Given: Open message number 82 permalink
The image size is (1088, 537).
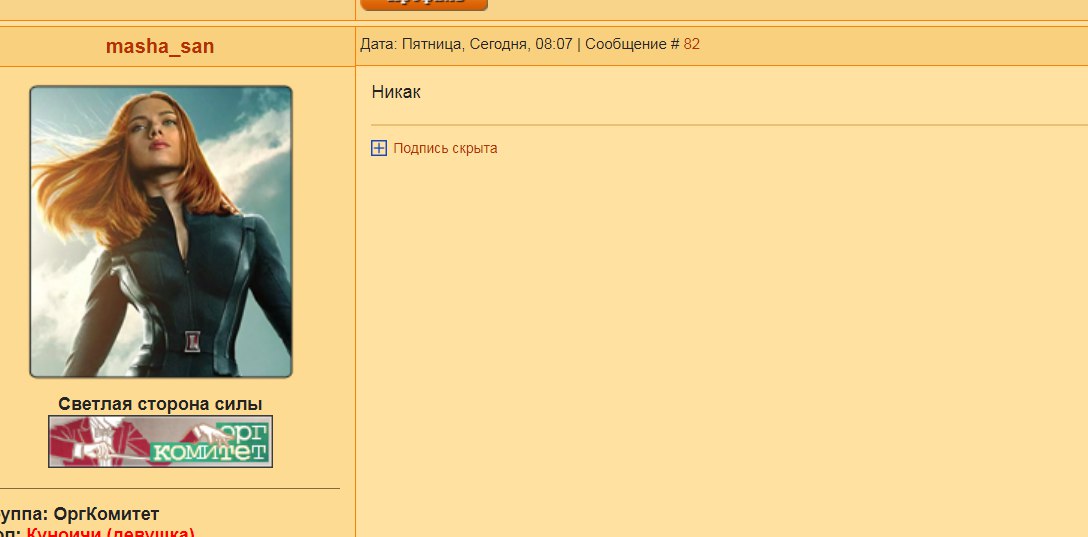Looking at the screenshot, I should pos(691,44).
